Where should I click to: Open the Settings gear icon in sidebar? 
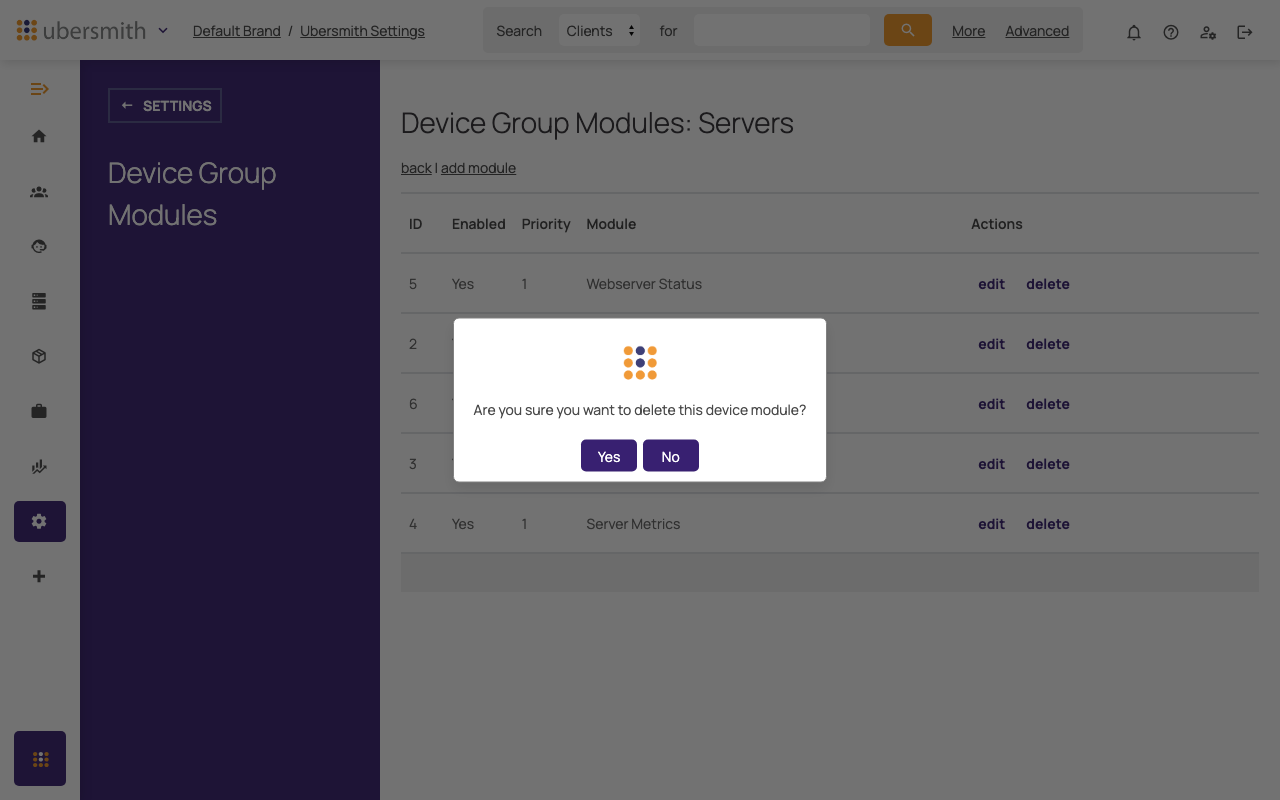40,521
